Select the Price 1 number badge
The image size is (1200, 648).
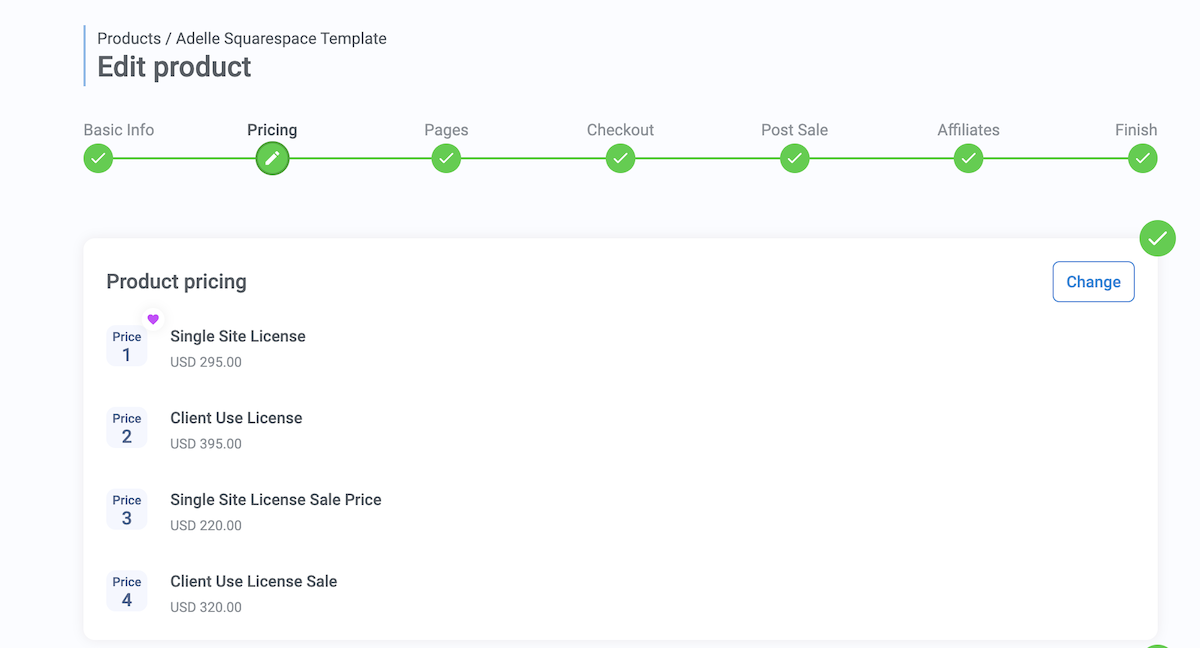[127, 347]
